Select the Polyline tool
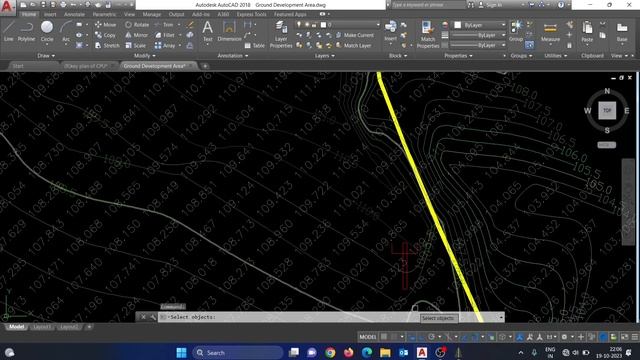The width and height of the screenshot is (640, 360). [x=27, y=31]
